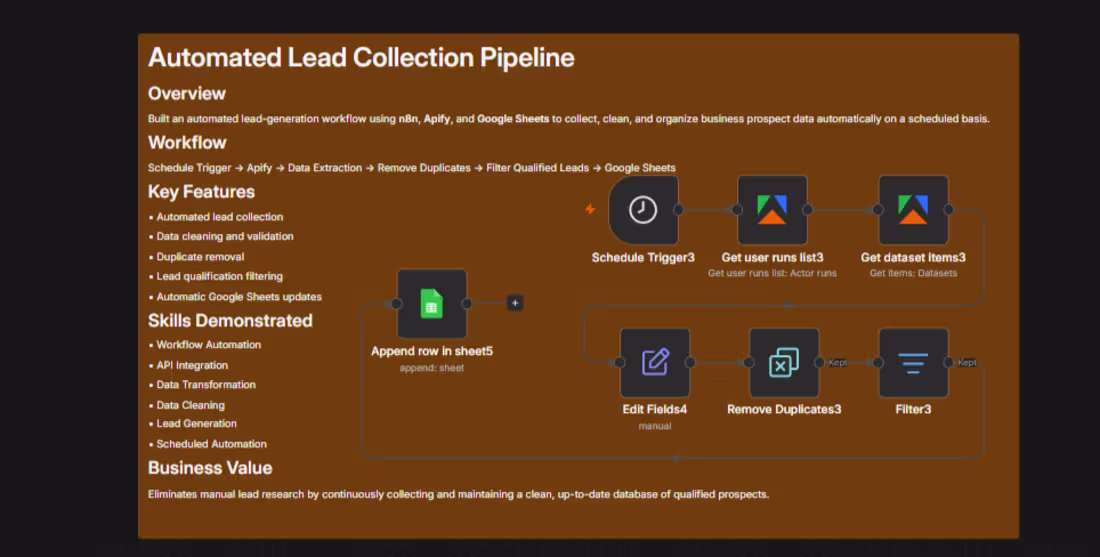Screen dimensions: 1100x557
Task: Click the 'Filter3' label
Action: pos(913,409)
